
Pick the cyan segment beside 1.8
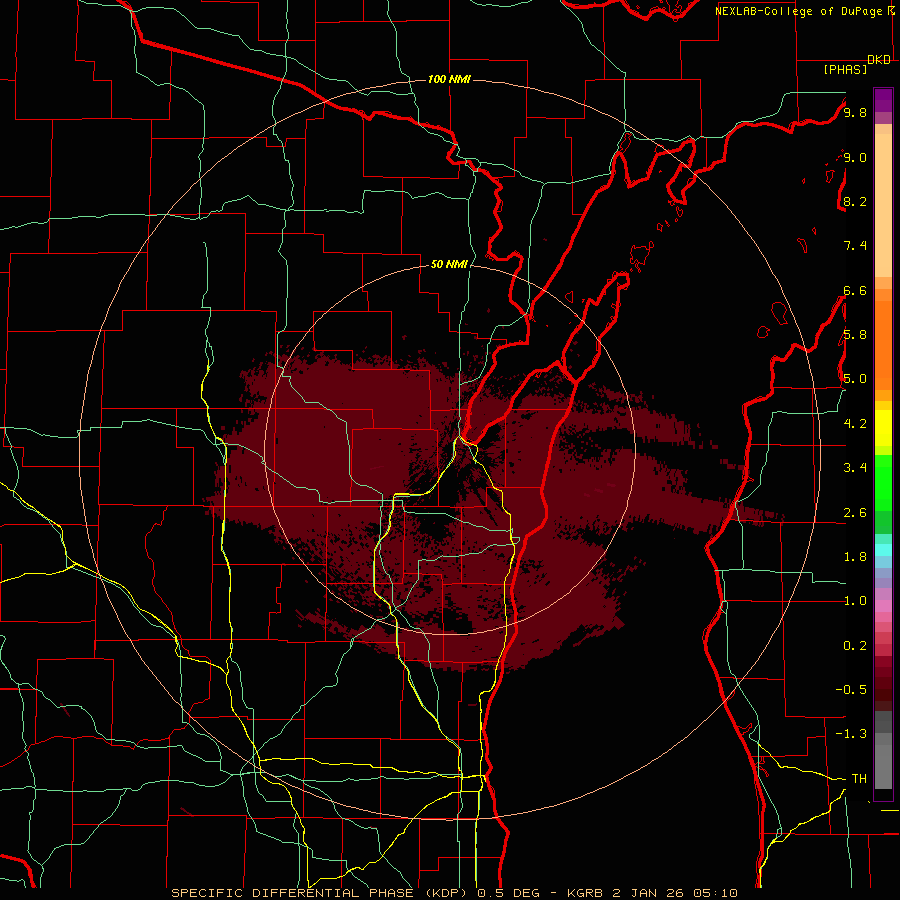(883, 550)
